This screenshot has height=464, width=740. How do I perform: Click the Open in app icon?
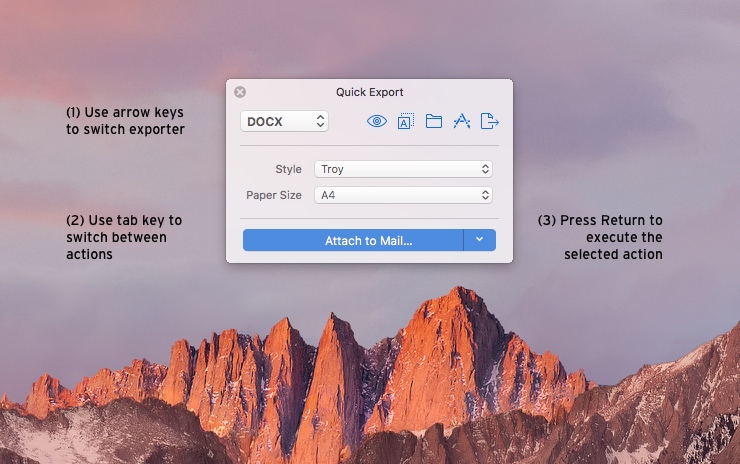point(462,121)
